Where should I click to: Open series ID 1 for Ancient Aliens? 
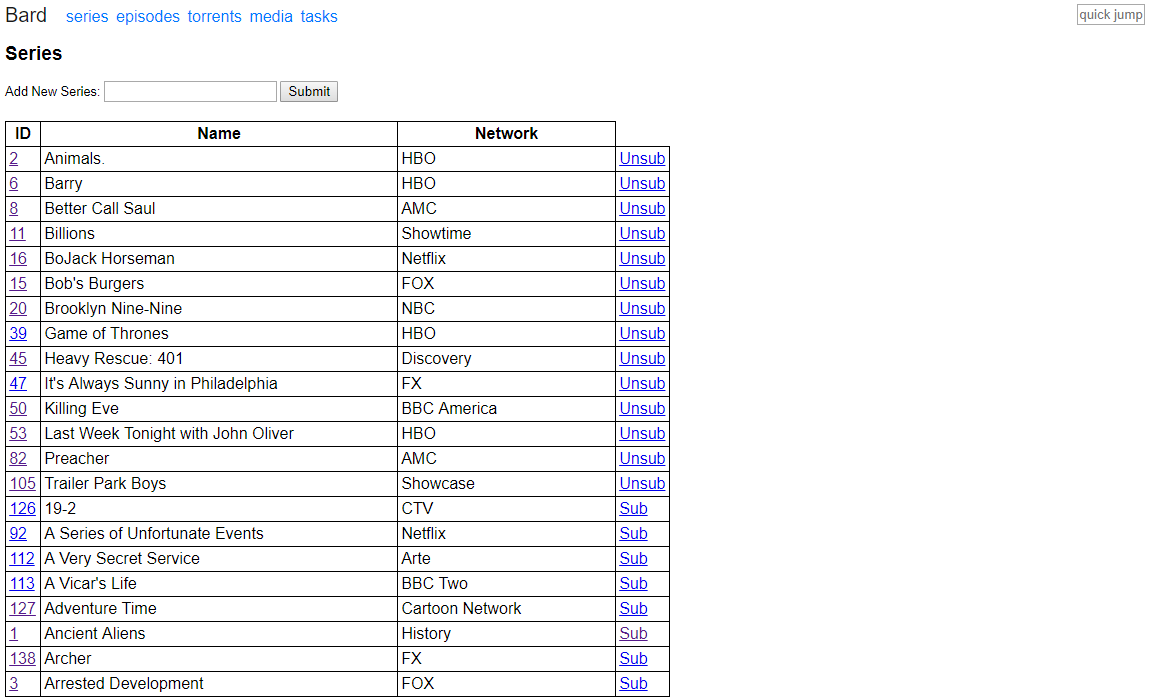[x=13, y=633]
